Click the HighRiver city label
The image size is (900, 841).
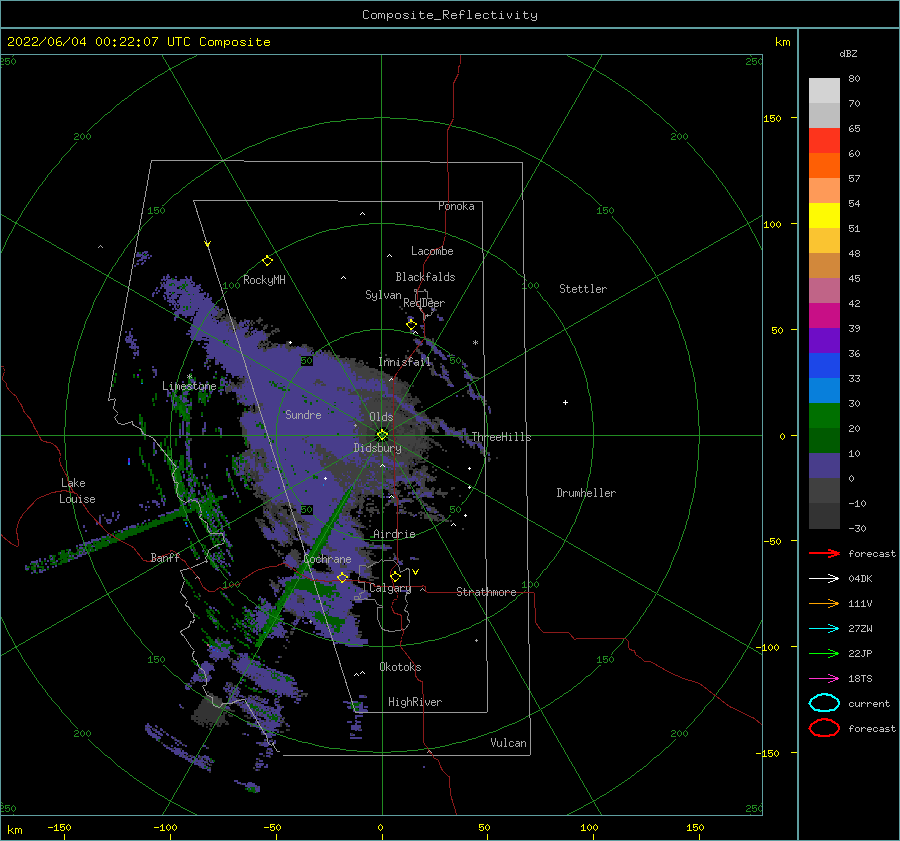(415, 702)
